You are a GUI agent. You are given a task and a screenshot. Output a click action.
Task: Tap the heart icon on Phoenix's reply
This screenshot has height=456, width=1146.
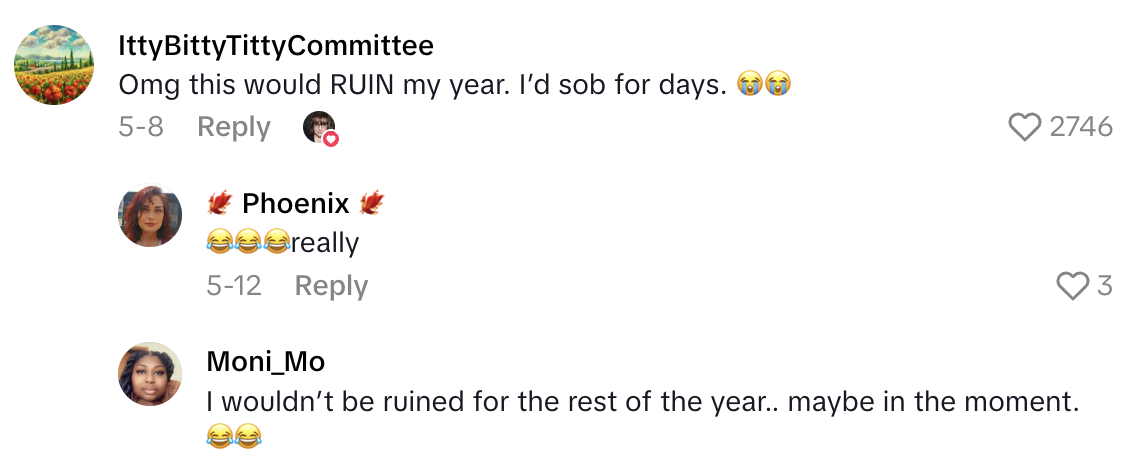pyautogui.click(x=1072, y=286)
